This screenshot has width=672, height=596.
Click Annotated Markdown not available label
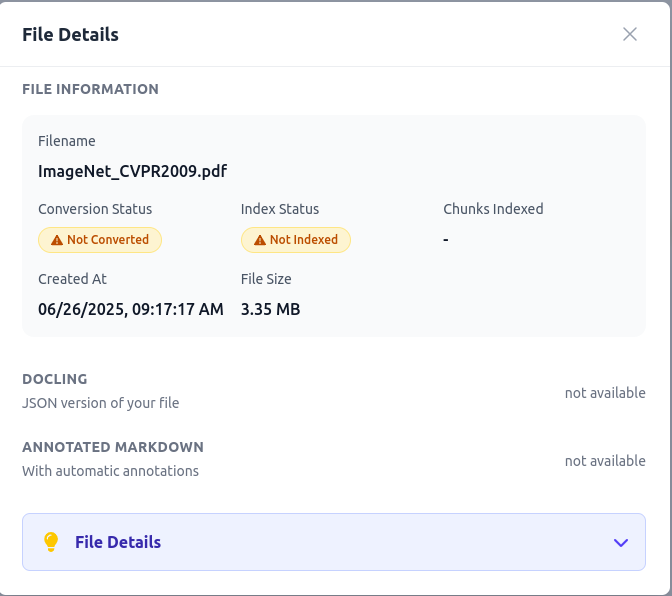click(x=605, y=461)
